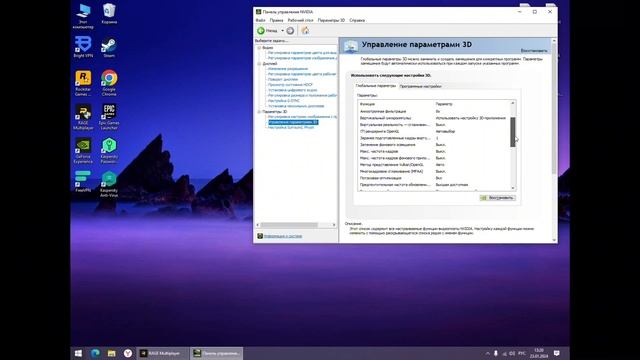Click the settings list scroll-down arrow

tap(513, 188)
